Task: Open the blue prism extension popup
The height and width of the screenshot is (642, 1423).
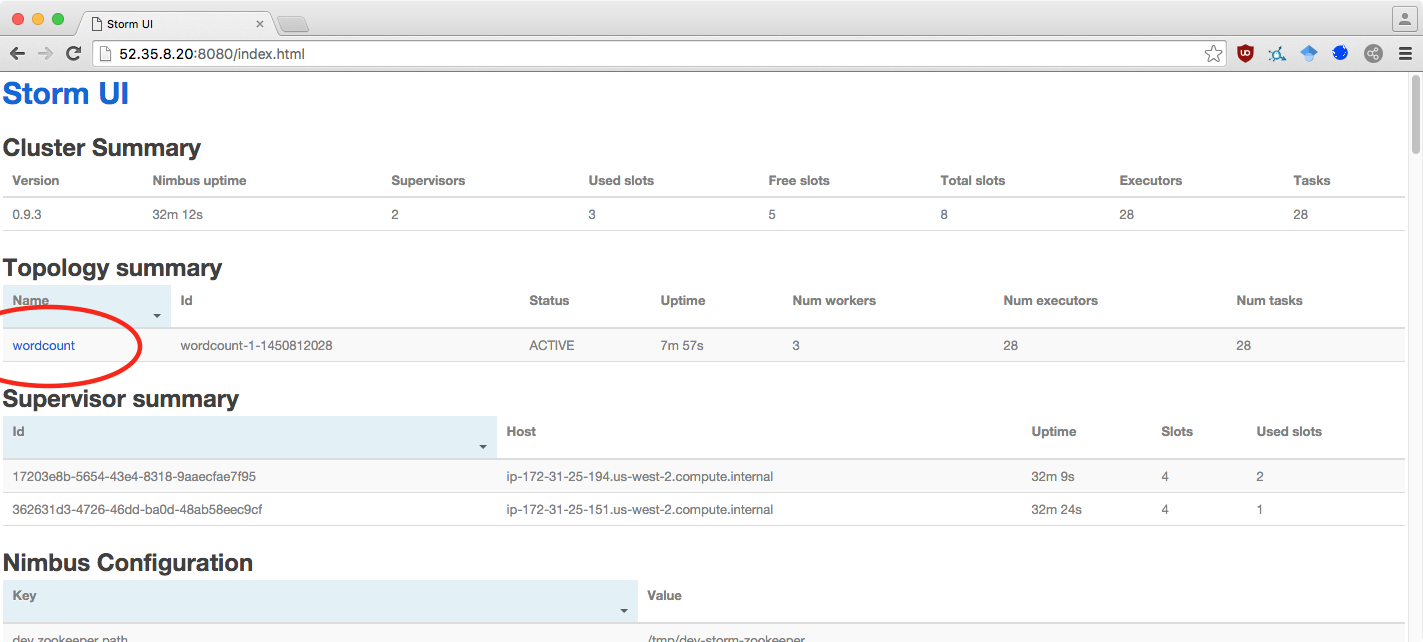Action: 1309,53
